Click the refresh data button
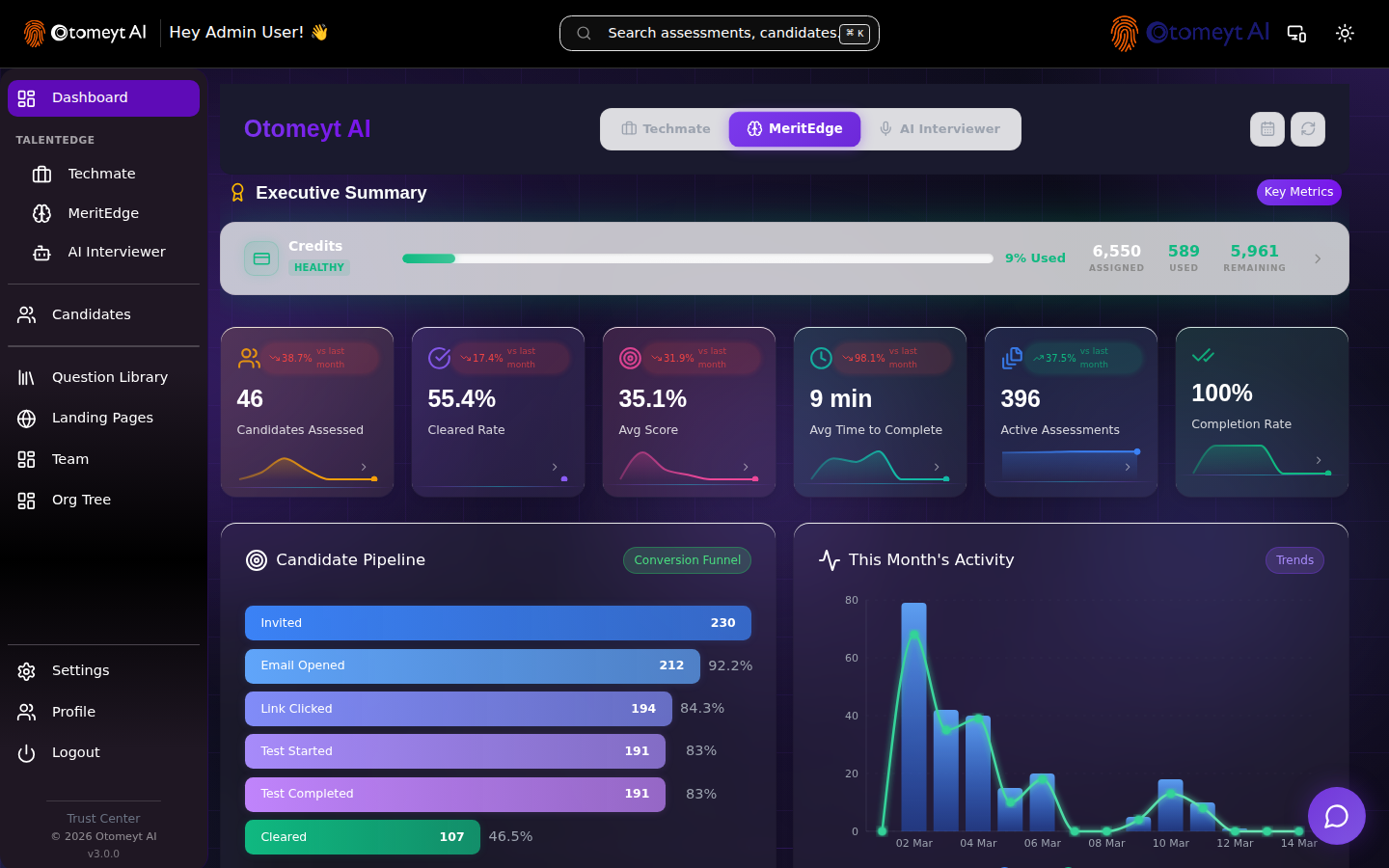 (1308, 129)
